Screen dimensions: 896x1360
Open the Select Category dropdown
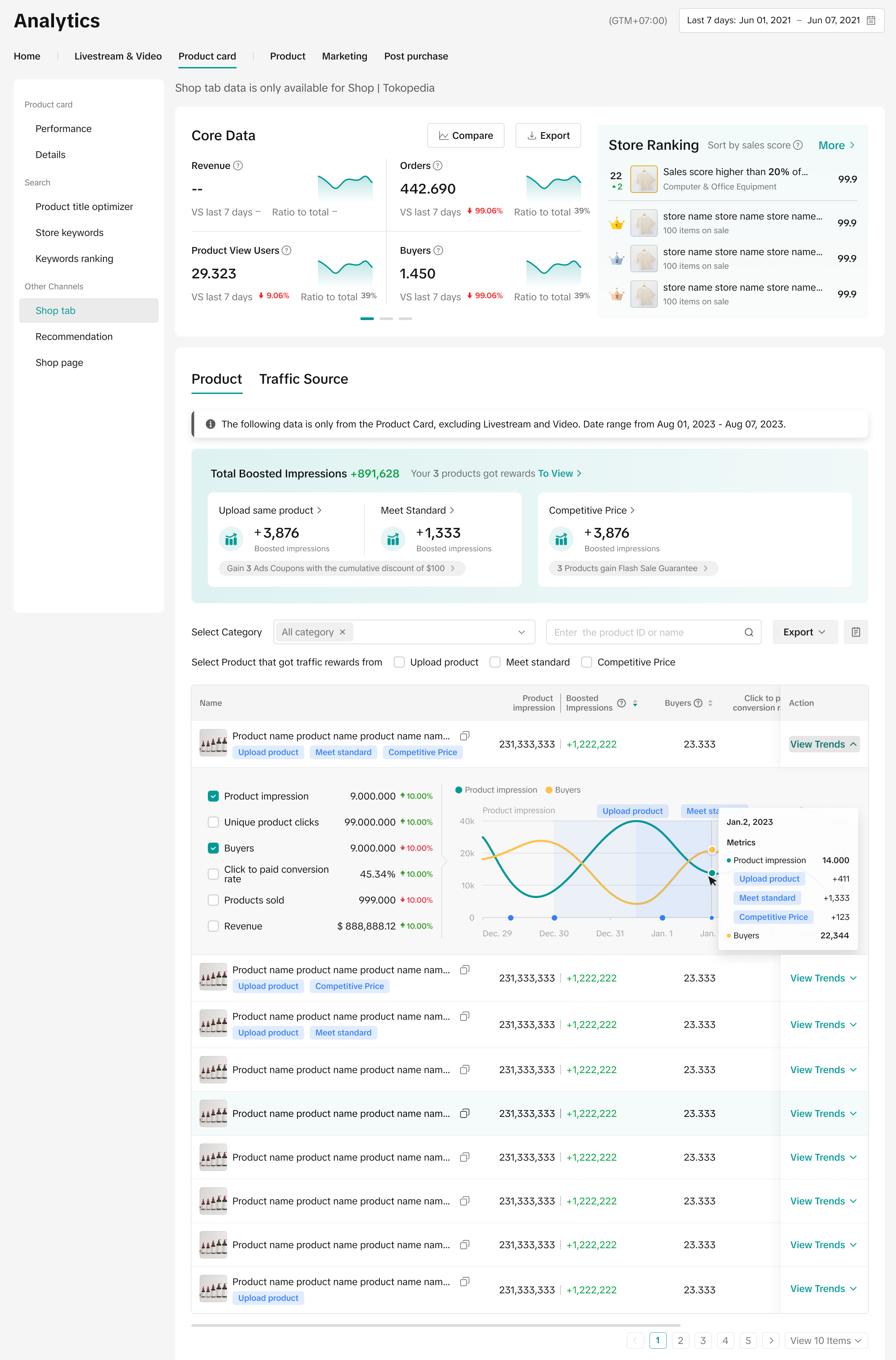(521, 632)
